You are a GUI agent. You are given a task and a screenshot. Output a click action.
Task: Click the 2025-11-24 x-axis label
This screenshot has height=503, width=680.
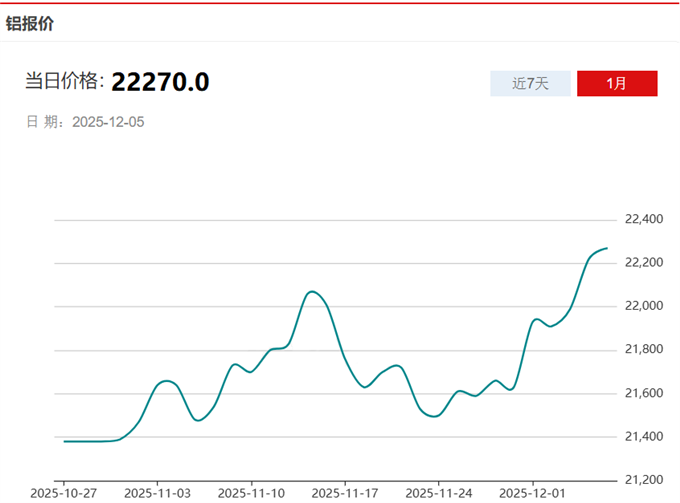(437, 493)
